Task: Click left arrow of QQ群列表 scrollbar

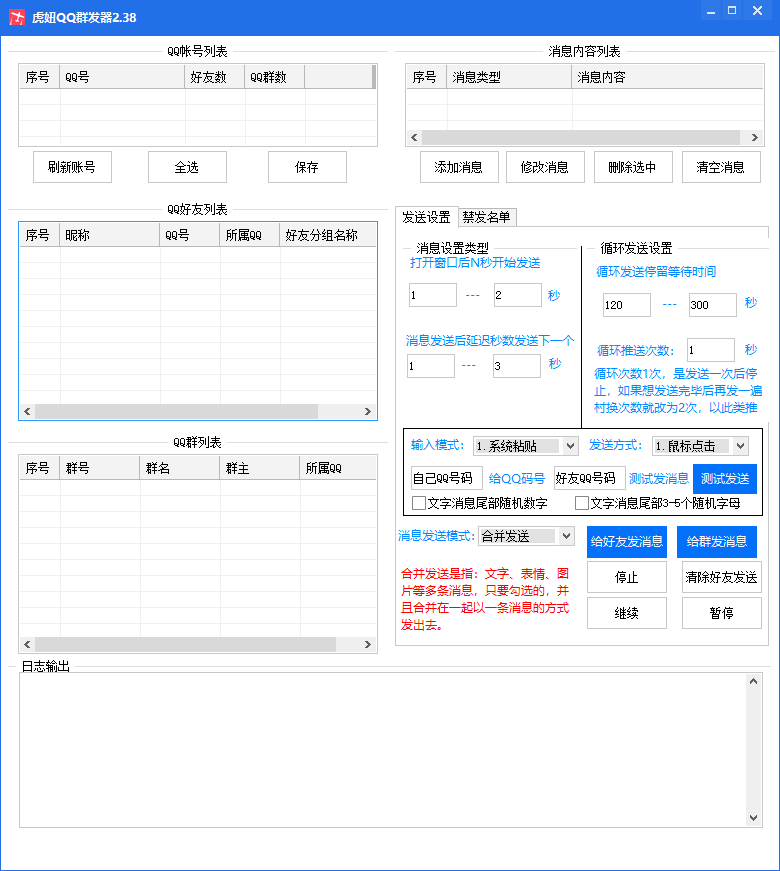Action: tap(27, 644)
